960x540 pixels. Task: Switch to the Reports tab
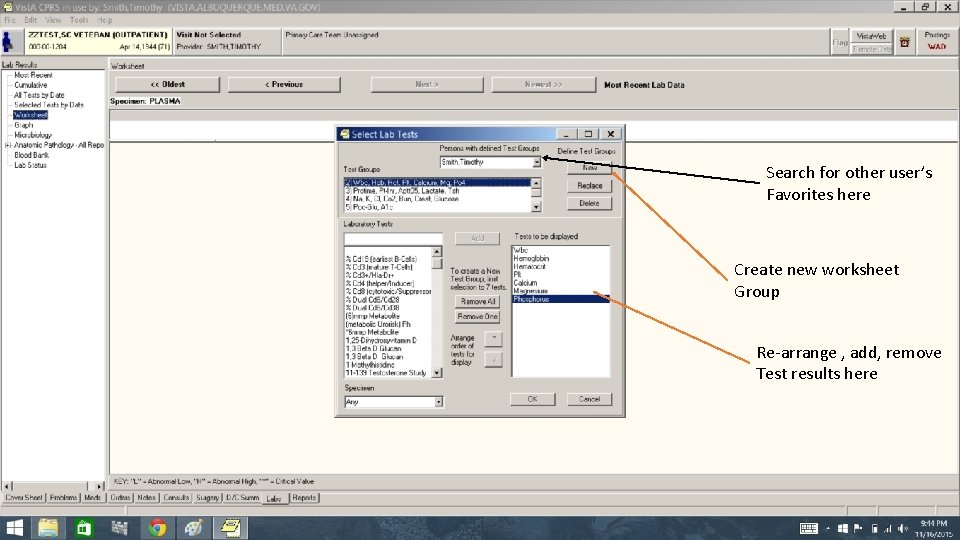[304, 498]
